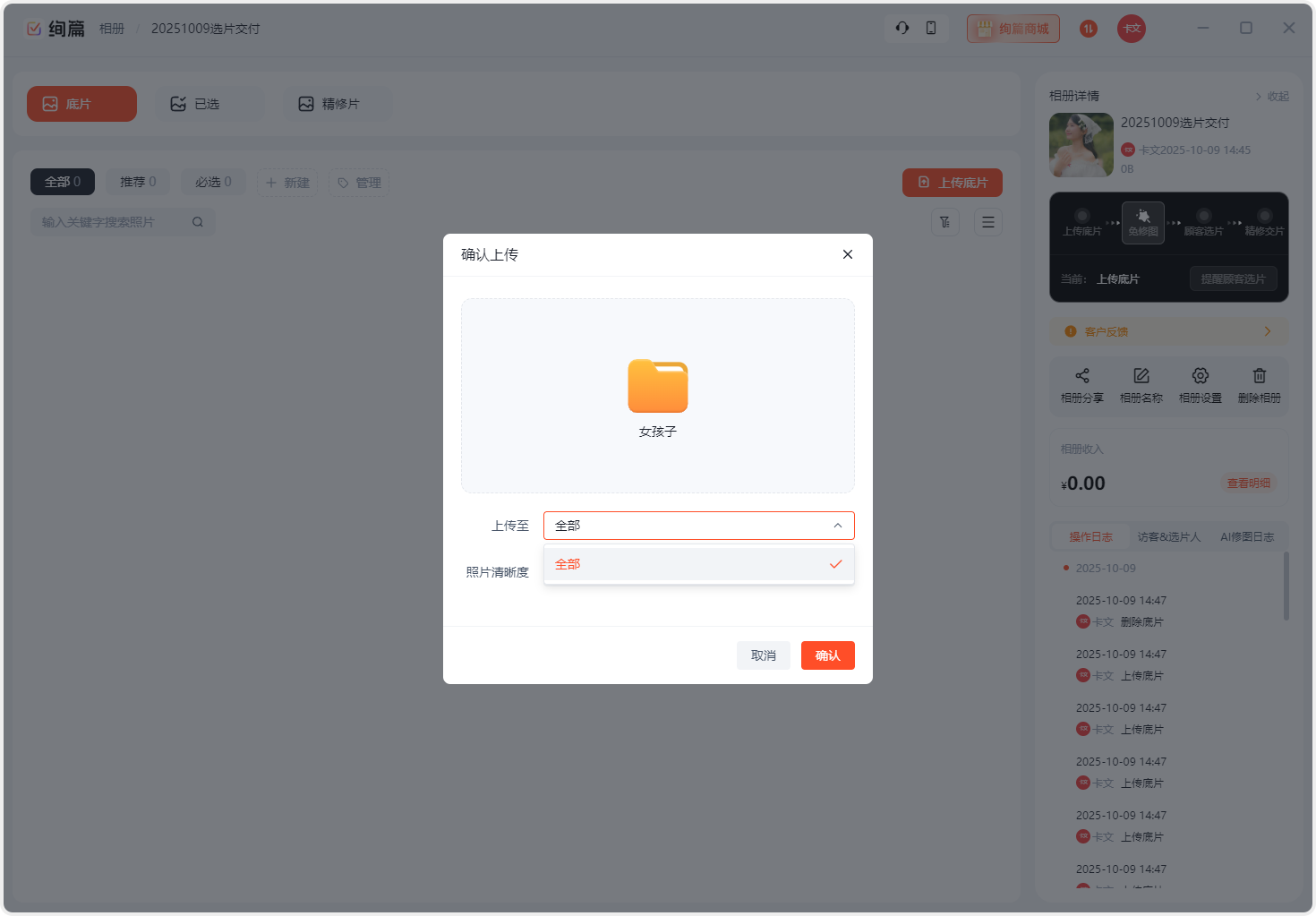Click the mobile phone icon in title bar
Image resolution: width=1316 pixels, height=916 pixels.
click(x=931, y=28)
